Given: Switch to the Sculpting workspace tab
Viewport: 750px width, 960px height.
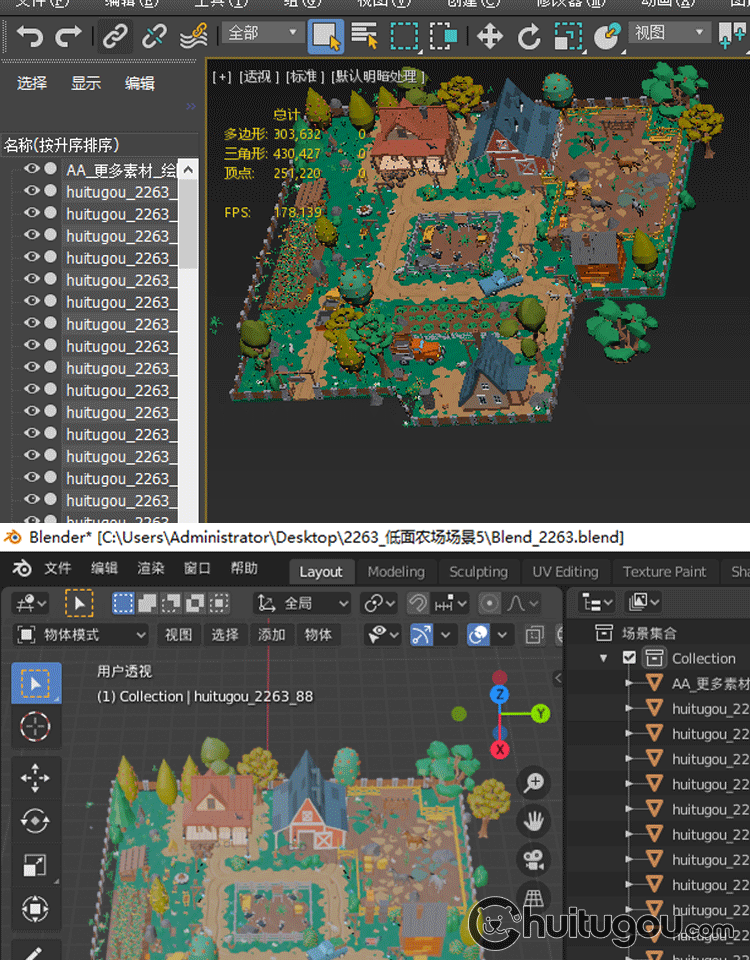Looking at the screenshot, I should 479,572.
